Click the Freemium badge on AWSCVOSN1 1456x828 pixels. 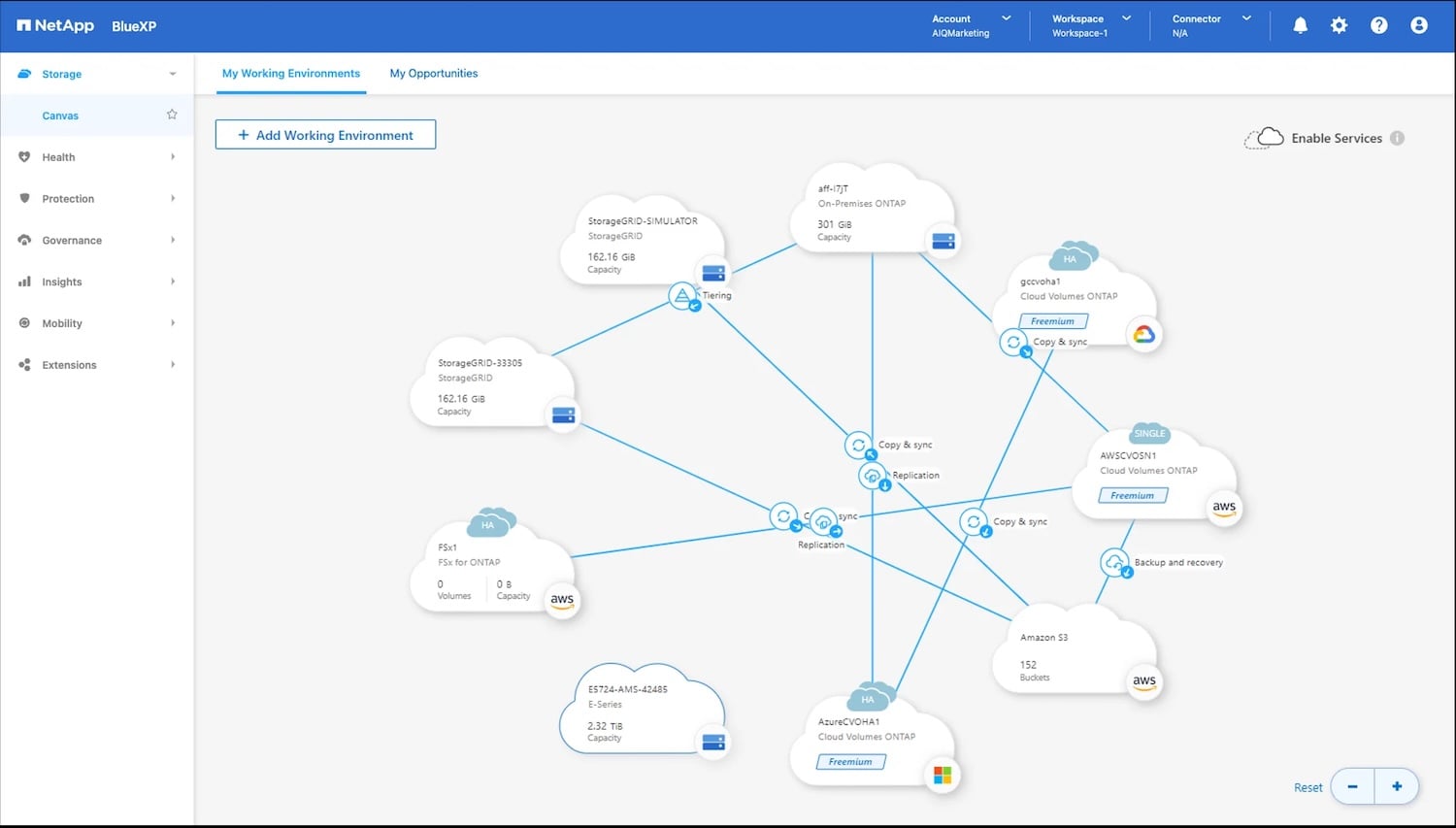click(x=1133, y=496)
